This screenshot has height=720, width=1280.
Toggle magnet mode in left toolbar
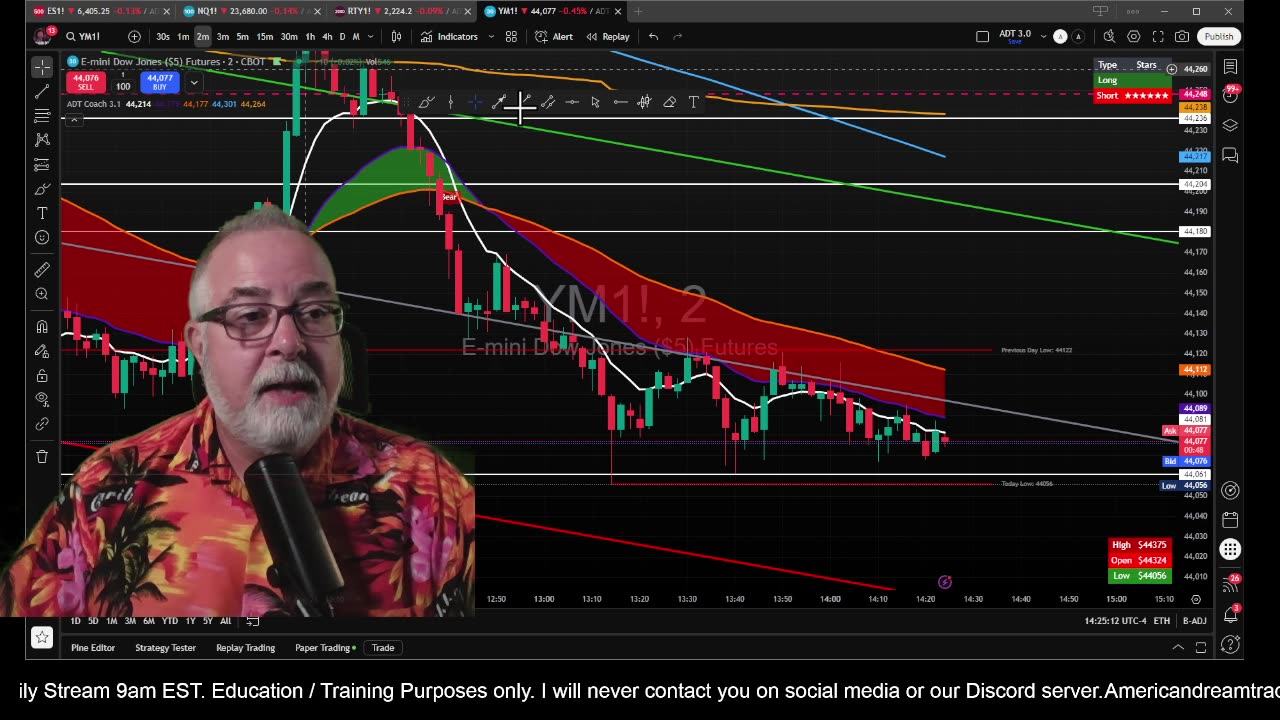tap(42, 327)
